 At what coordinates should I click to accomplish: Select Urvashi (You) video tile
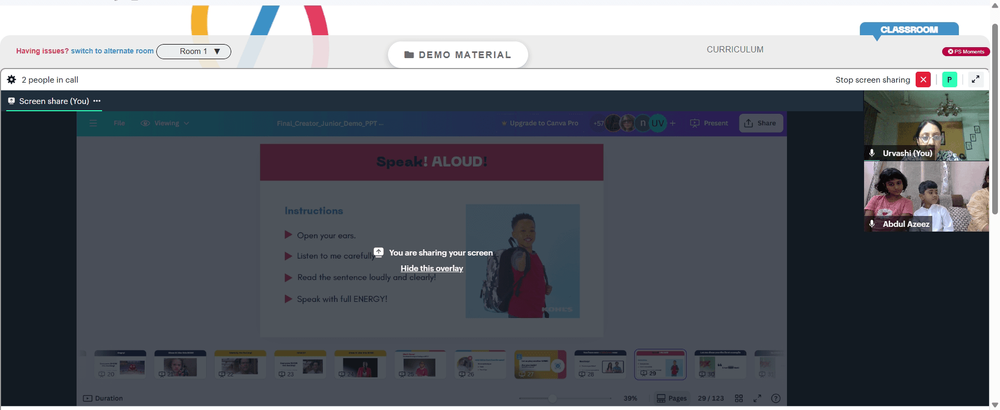pyautogui.click(x=926, y=126)
